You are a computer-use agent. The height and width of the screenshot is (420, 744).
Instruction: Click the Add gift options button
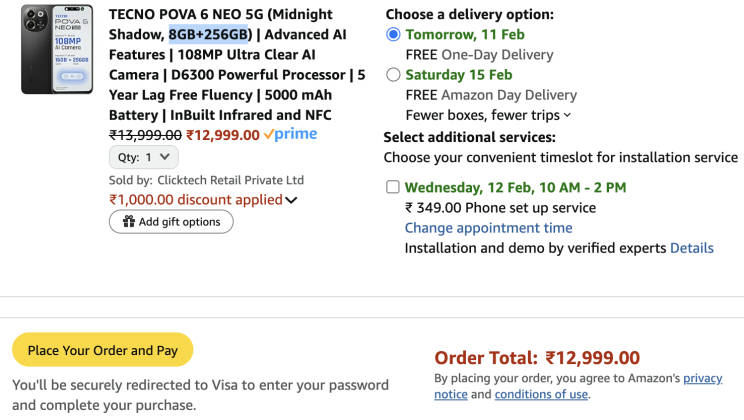pyautogui.click(x=171, y=222)
